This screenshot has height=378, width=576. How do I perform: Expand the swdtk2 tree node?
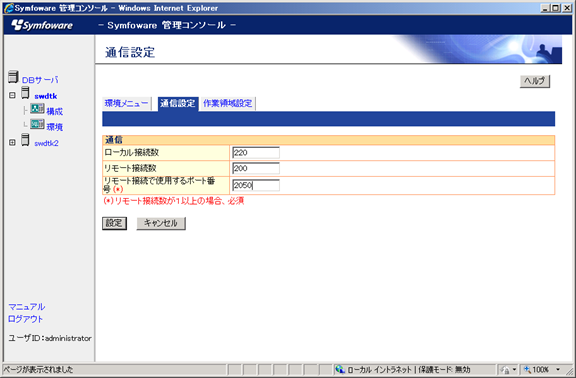[x=12, y=142]
